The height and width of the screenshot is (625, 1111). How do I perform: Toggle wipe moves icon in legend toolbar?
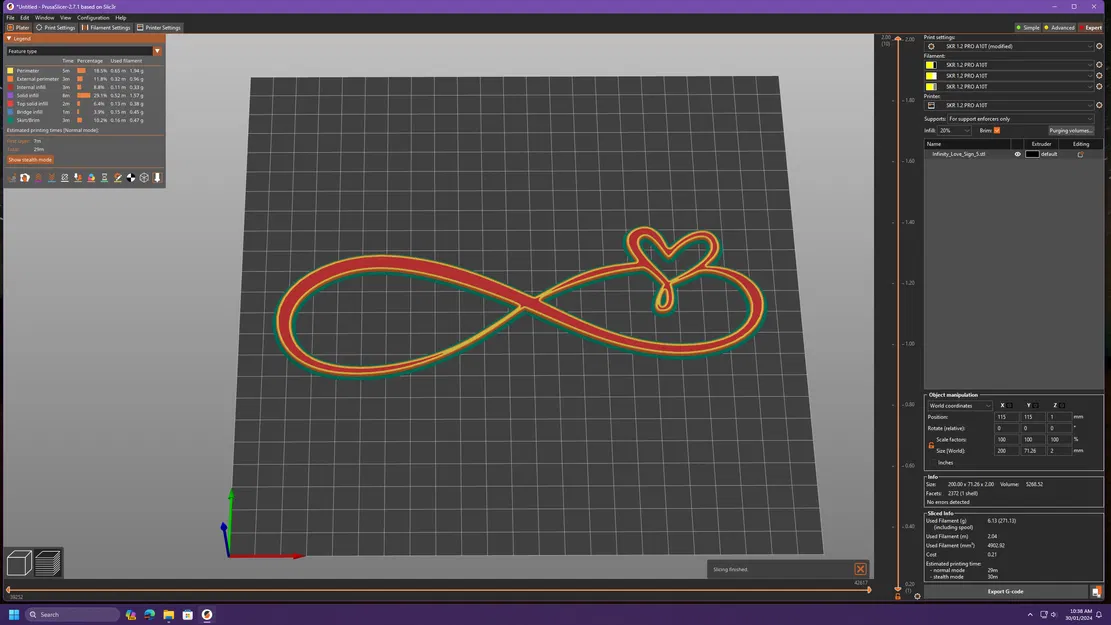pyautogui.click(x=25, y=178)
